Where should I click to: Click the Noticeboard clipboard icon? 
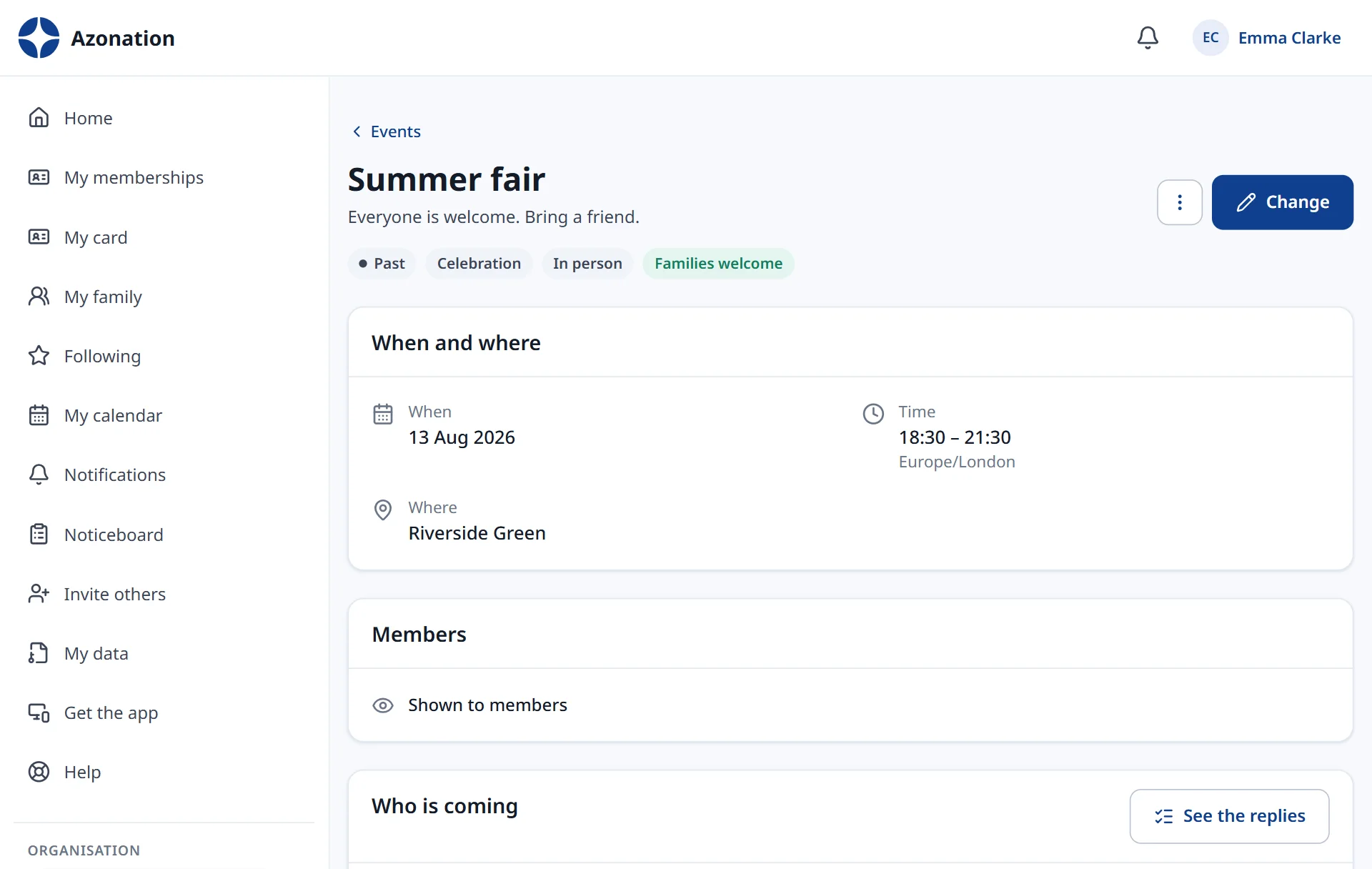(x=39, y=535)
